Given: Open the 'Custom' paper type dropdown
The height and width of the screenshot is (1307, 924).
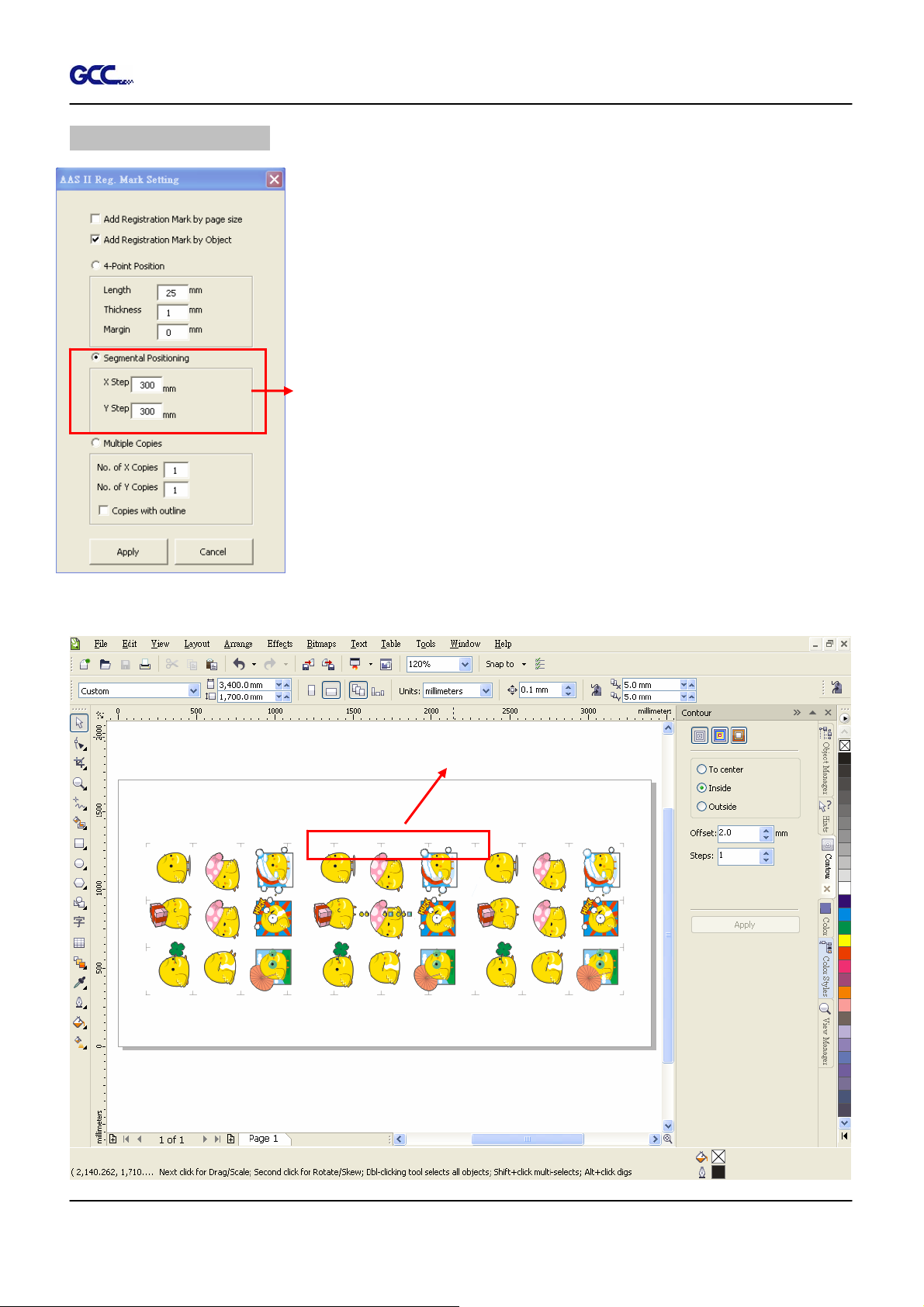Looking at the screenshot, I should [194, 690].
